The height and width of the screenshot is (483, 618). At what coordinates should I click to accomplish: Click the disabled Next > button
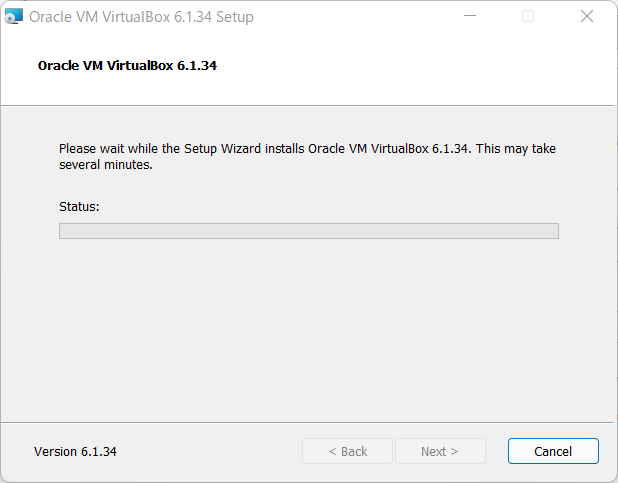[440, 451]
